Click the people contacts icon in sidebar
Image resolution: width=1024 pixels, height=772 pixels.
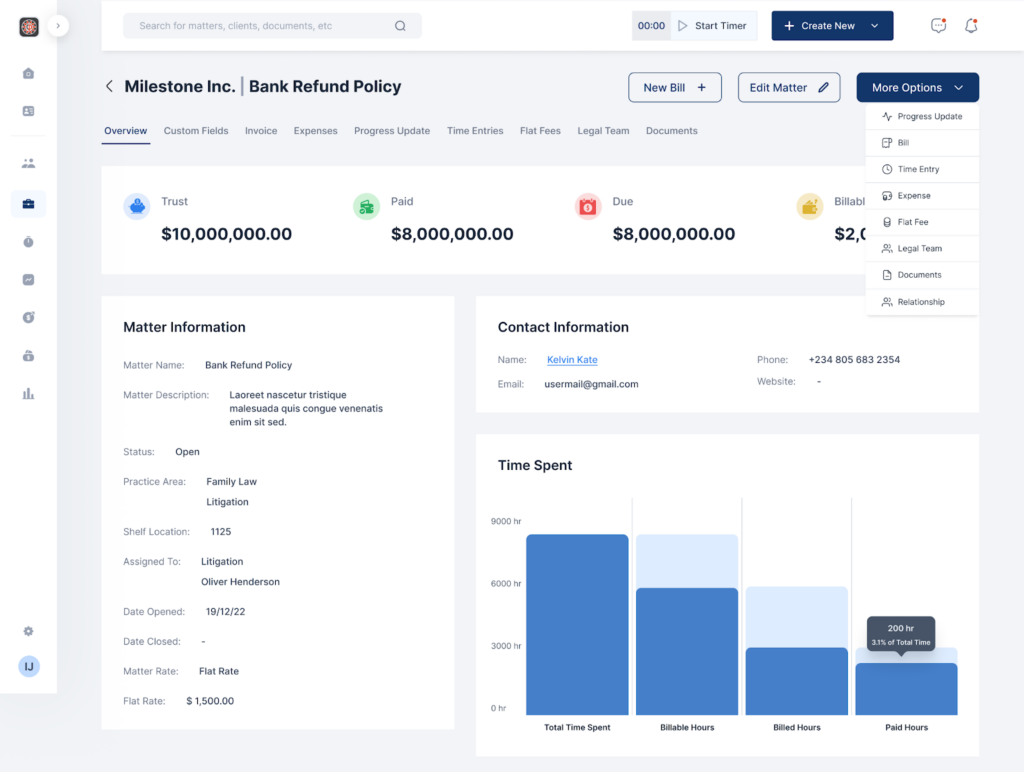[x=28, y=163]
